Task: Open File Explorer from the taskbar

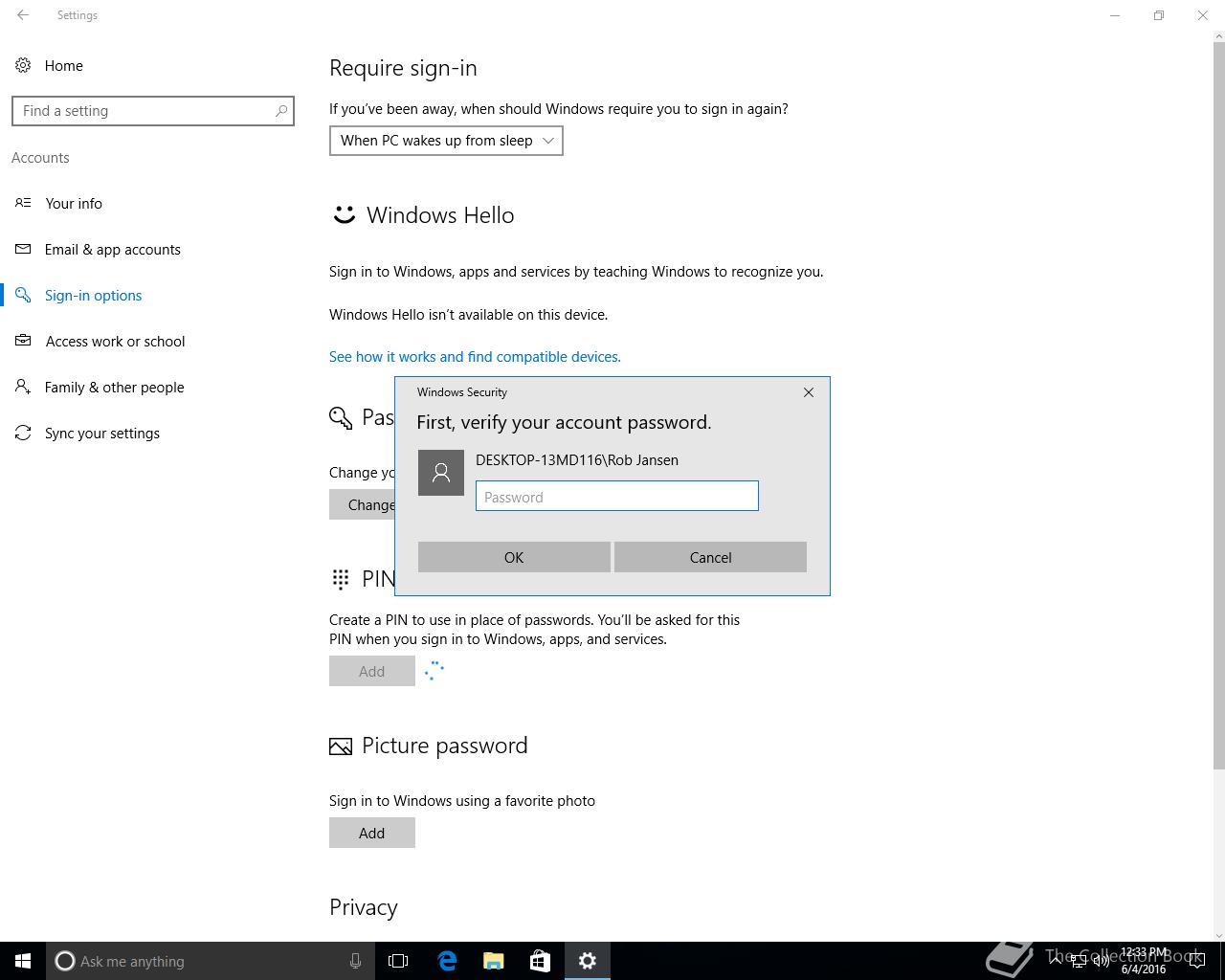Action: 494,961
